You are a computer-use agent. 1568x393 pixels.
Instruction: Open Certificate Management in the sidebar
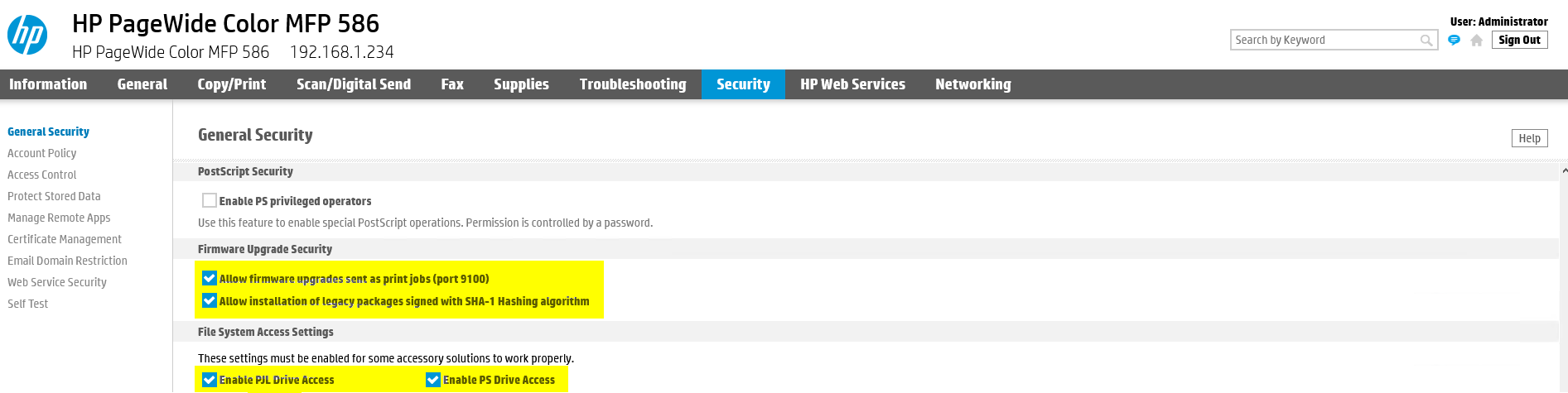pyautogui.click(x=65, y=239)
